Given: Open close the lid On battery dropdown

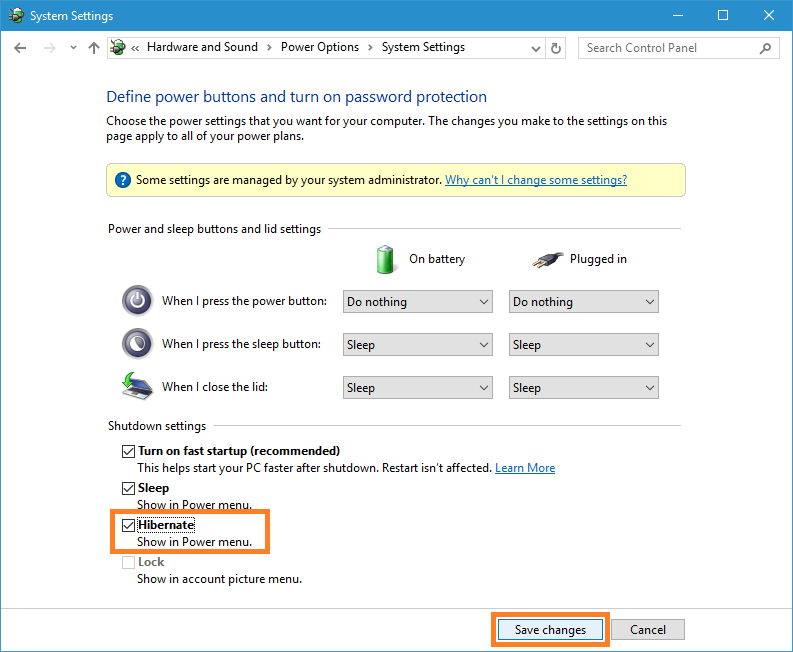Looking at the screenshot, I should 418,388.
